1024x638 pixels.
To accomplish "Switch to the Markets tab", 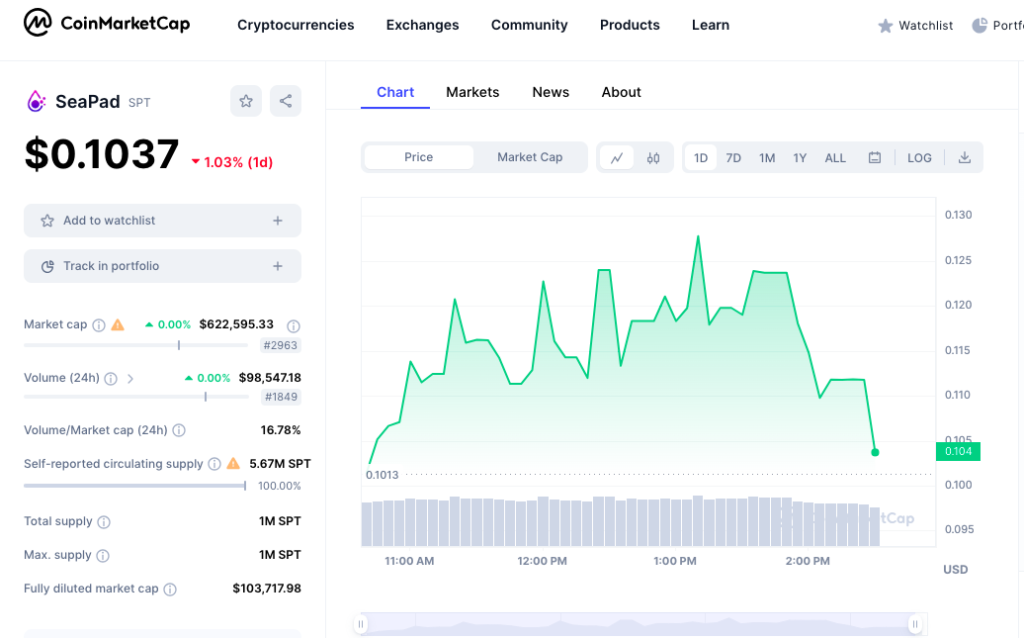I will click(x=472, y=92).
